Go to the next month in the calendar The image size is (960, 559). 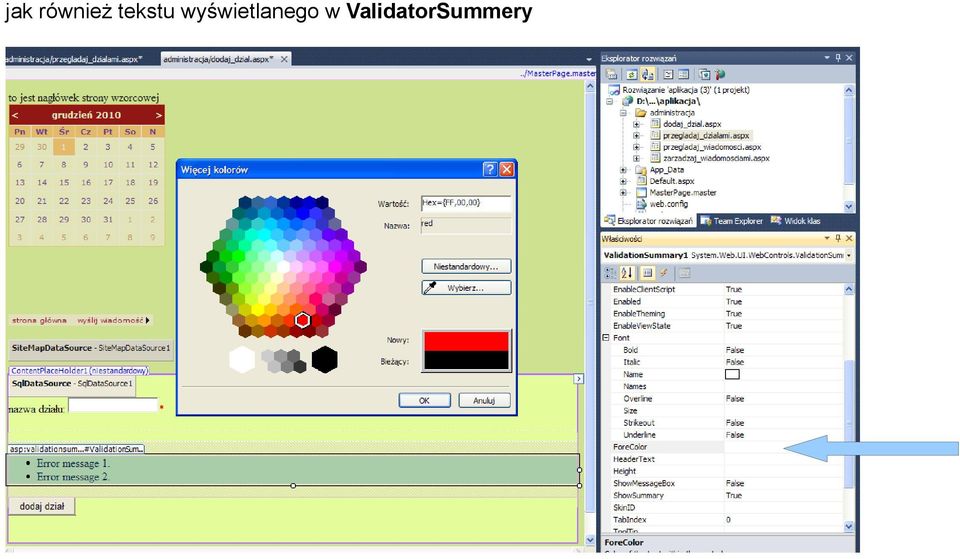[x=159, y=115]
